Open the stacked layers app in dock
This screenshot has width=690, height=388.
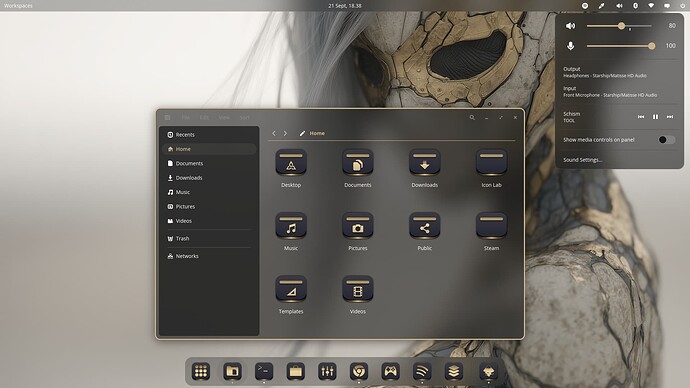tap(454, 372)
